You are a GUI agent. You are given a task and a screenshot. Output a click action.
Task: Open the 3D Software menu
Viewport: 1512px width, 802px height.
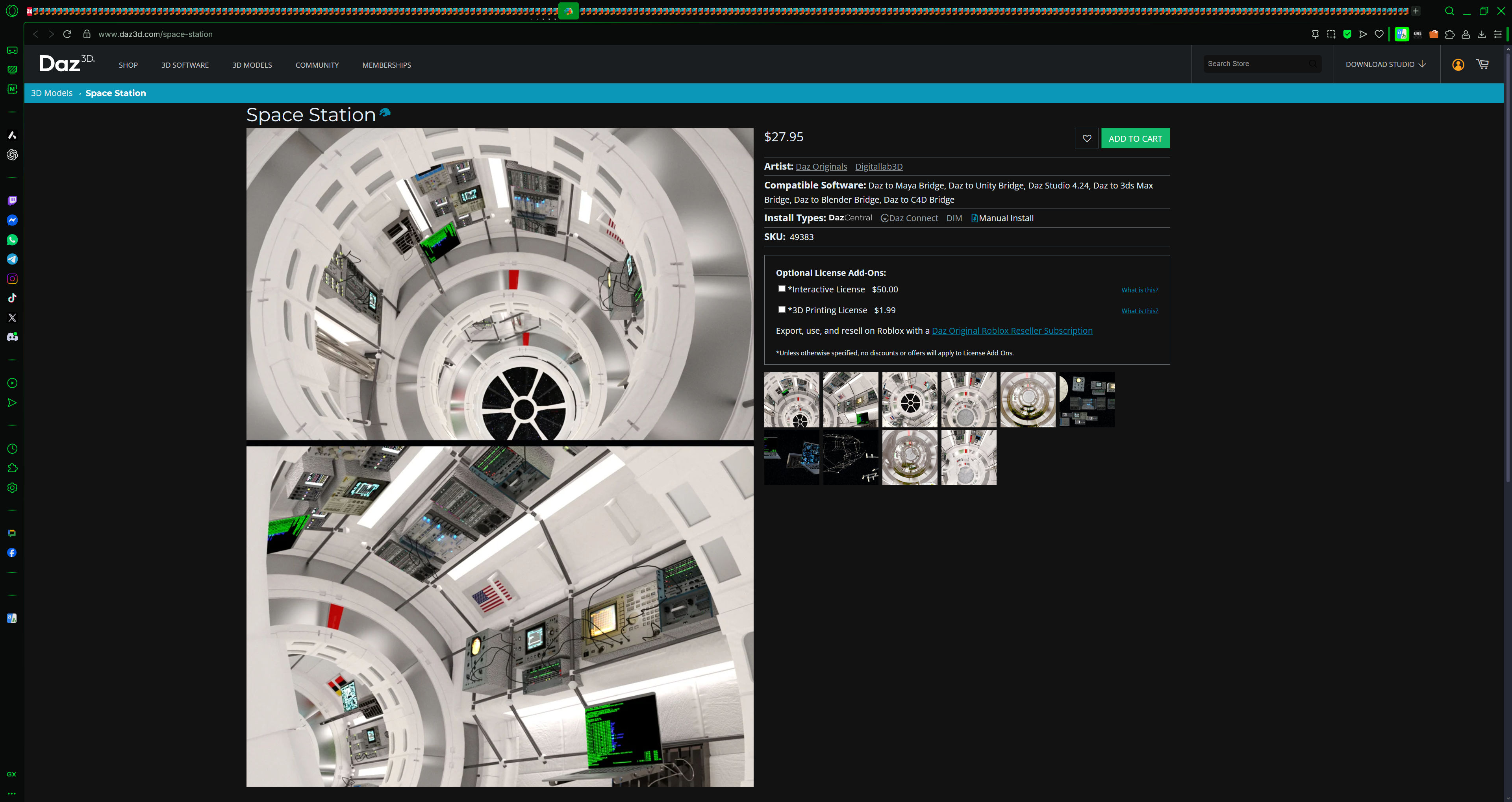pyautogui.click(x=185, y=65)
